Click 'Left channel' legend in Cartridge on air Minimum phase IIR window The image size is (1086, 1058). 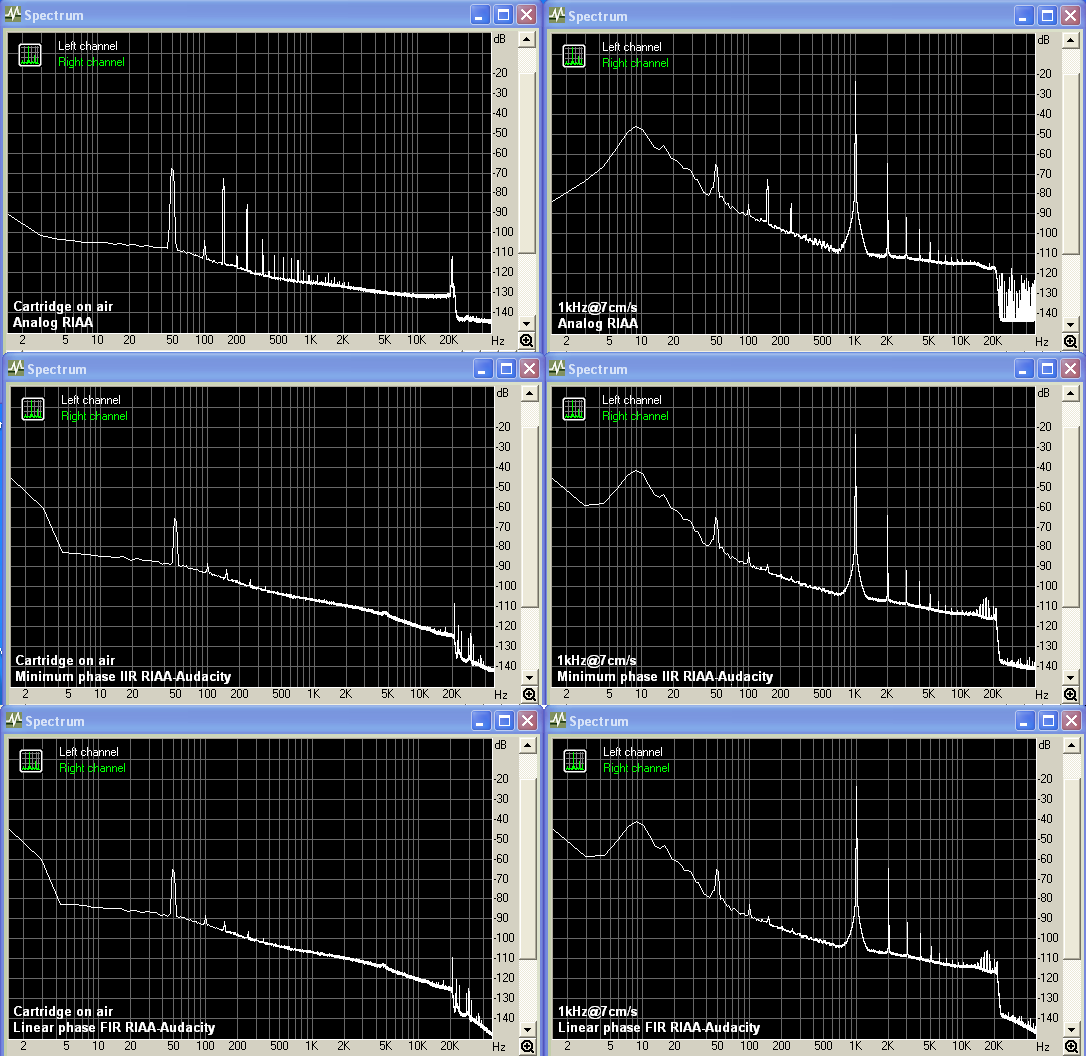pos(91,400)
